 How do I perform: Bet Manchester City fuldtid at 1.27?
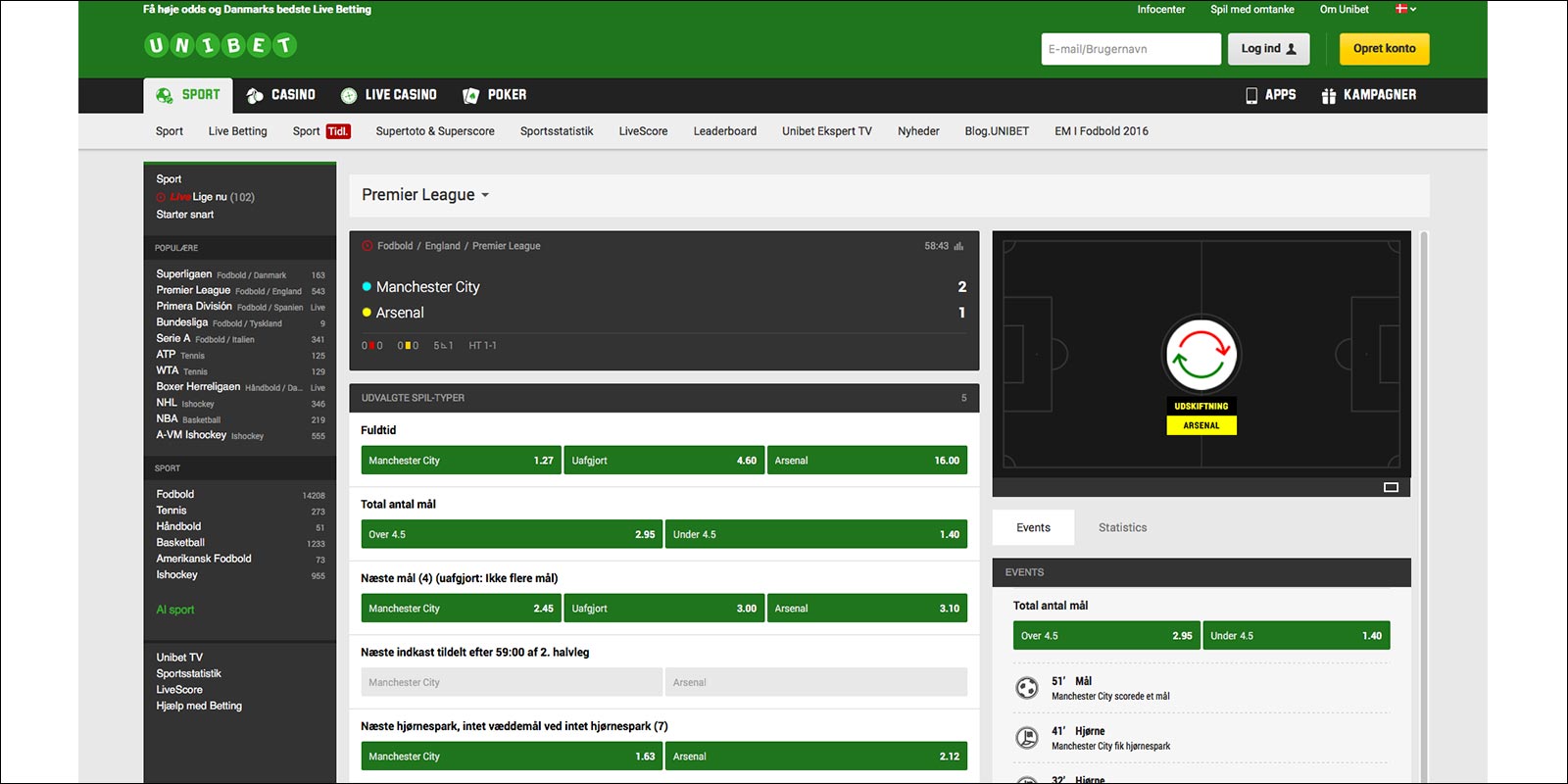[x=461, y=461]
